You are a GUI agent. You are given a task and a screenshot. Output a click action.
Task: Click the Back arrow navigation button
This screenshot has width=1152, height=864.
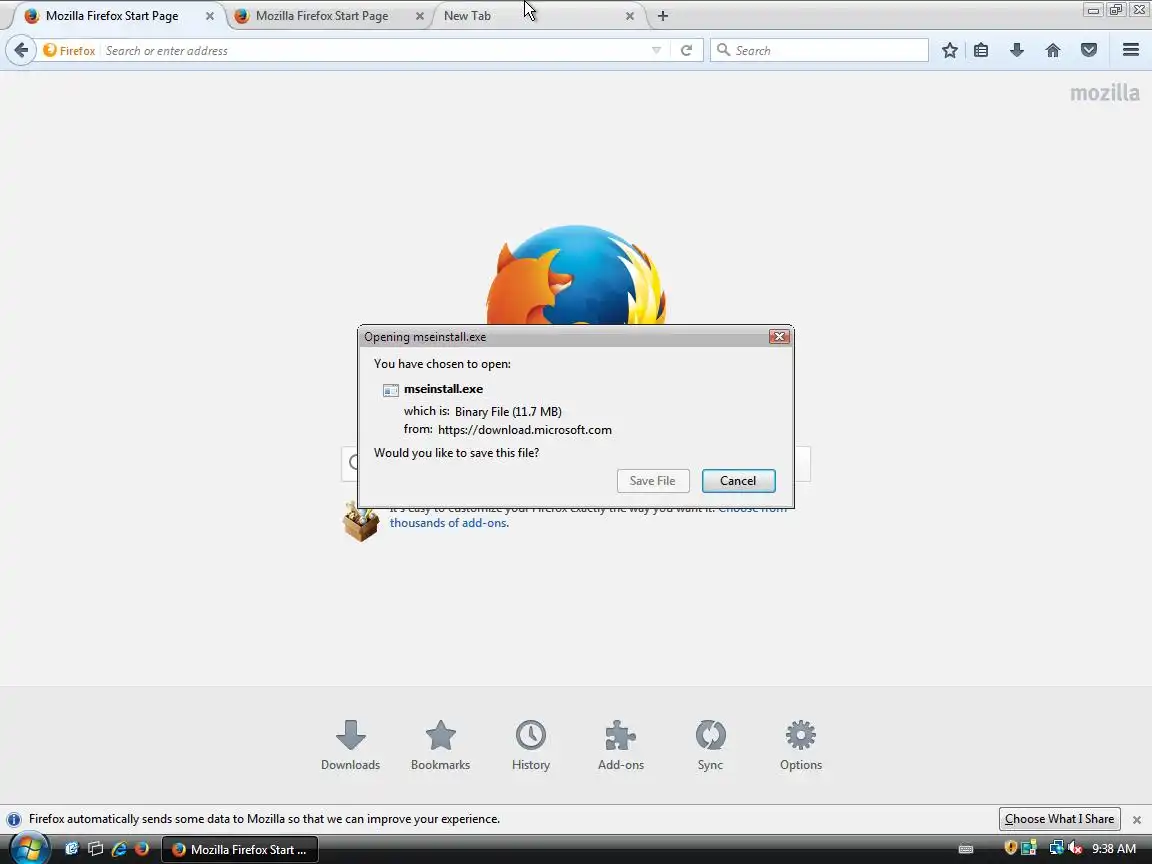(21, 50)
